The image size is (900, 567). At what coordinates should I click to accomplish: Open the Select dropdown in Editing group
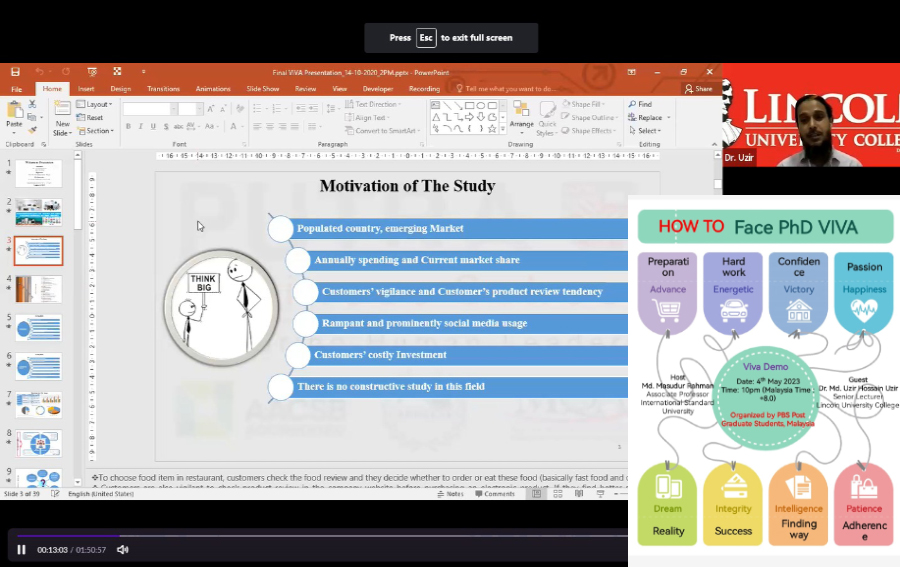click(645, 130)
